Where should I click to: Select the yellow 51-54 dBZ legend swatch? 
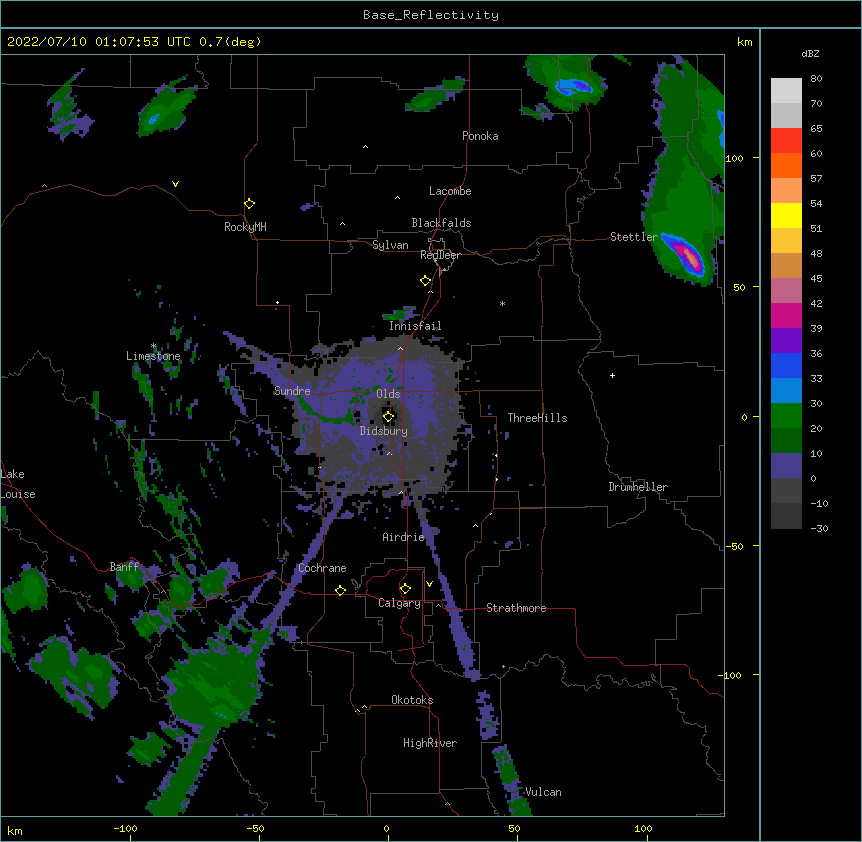coord(786,215)
